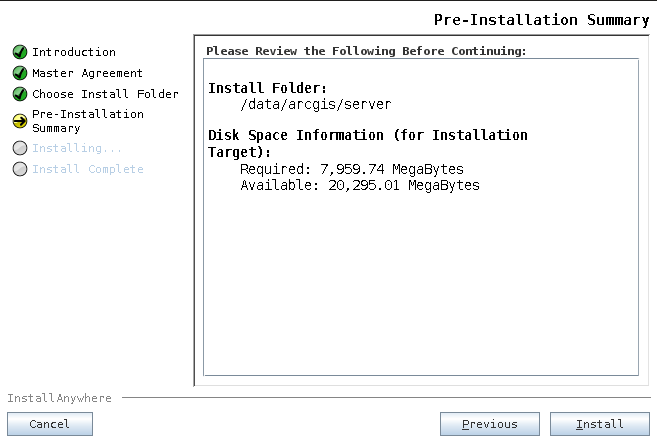
Task: Go back with the Previous button
Action: point(489,424)
